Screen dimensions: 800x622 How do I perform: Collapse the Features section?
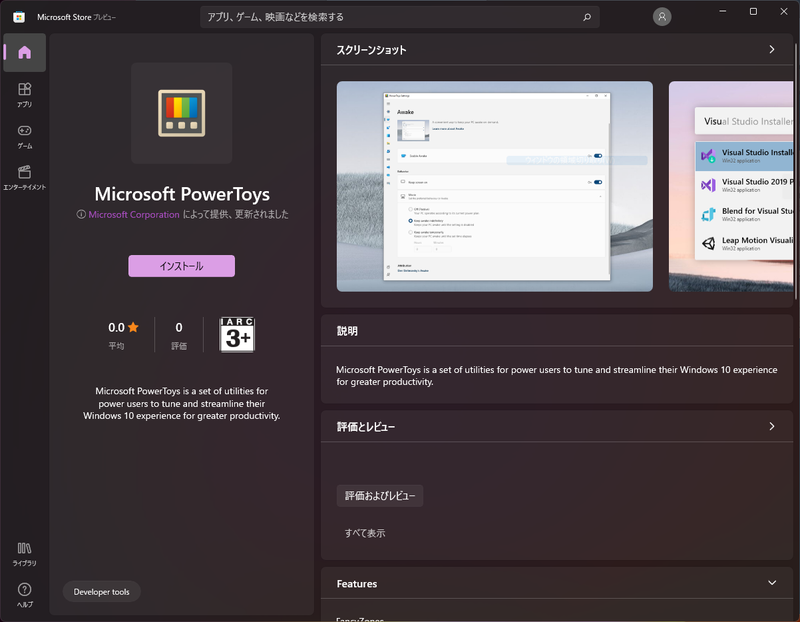tap(771, 582)
